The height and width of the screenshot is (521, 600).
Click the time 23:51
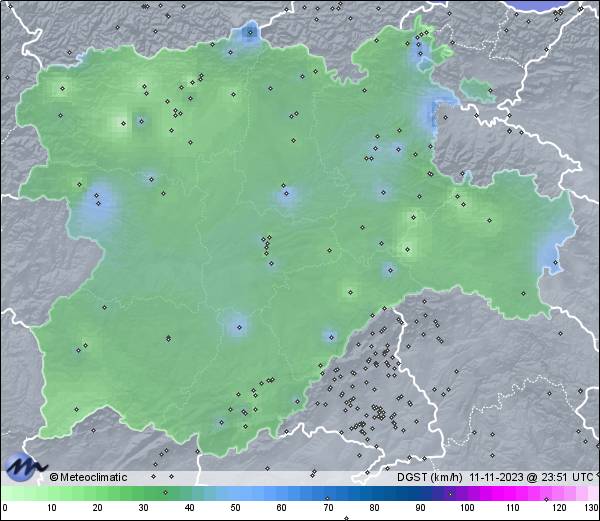click(x=553, y=477)
